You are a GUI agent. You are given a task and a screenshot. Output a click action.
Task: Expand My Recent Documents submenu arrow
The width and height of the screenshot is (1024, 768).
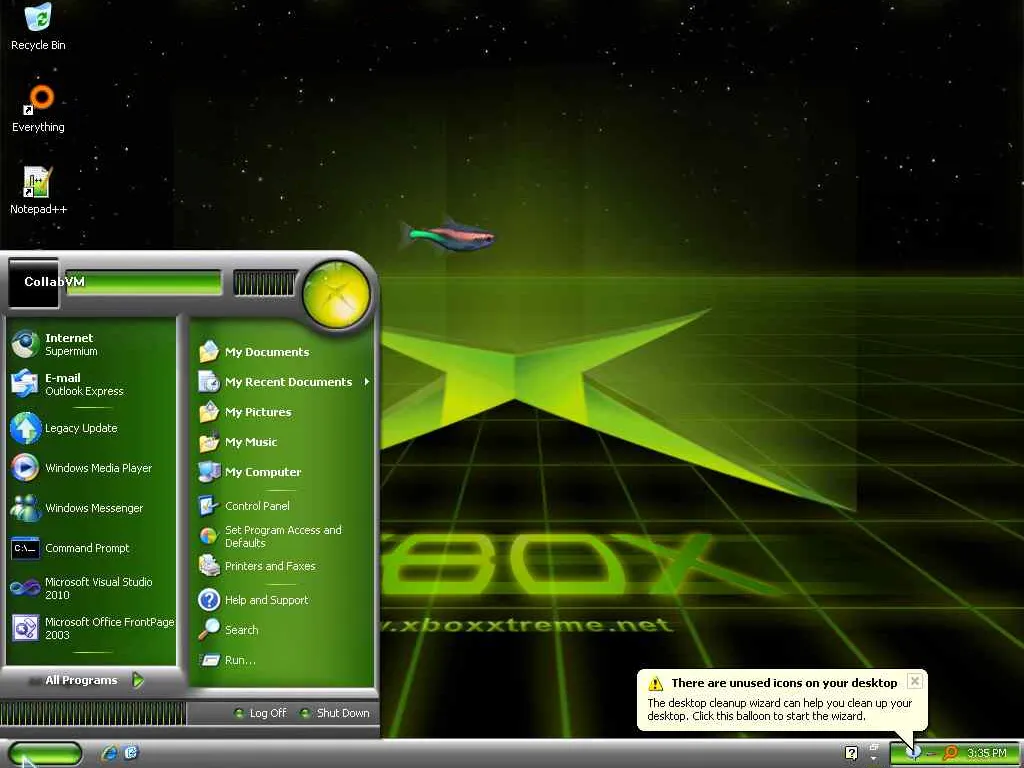tap(367, 382)
